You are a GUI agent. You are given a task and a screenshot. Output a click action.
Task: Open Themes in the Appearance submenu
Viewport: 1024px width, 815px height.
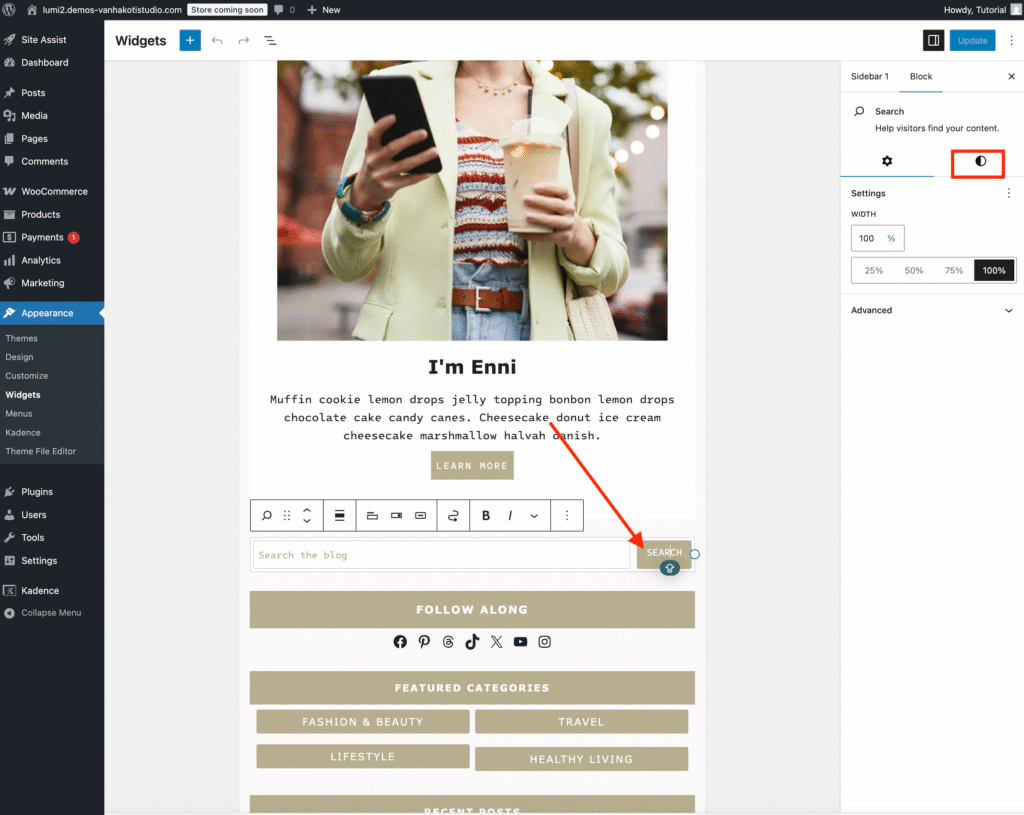click(21, 338)
